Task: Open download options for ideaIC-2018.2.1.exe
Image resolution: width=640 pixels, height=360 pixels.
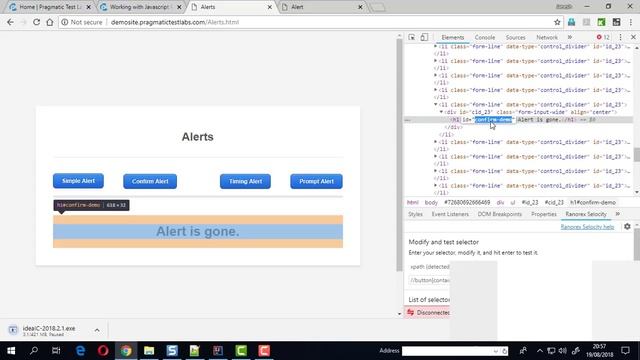Action: 97,330
